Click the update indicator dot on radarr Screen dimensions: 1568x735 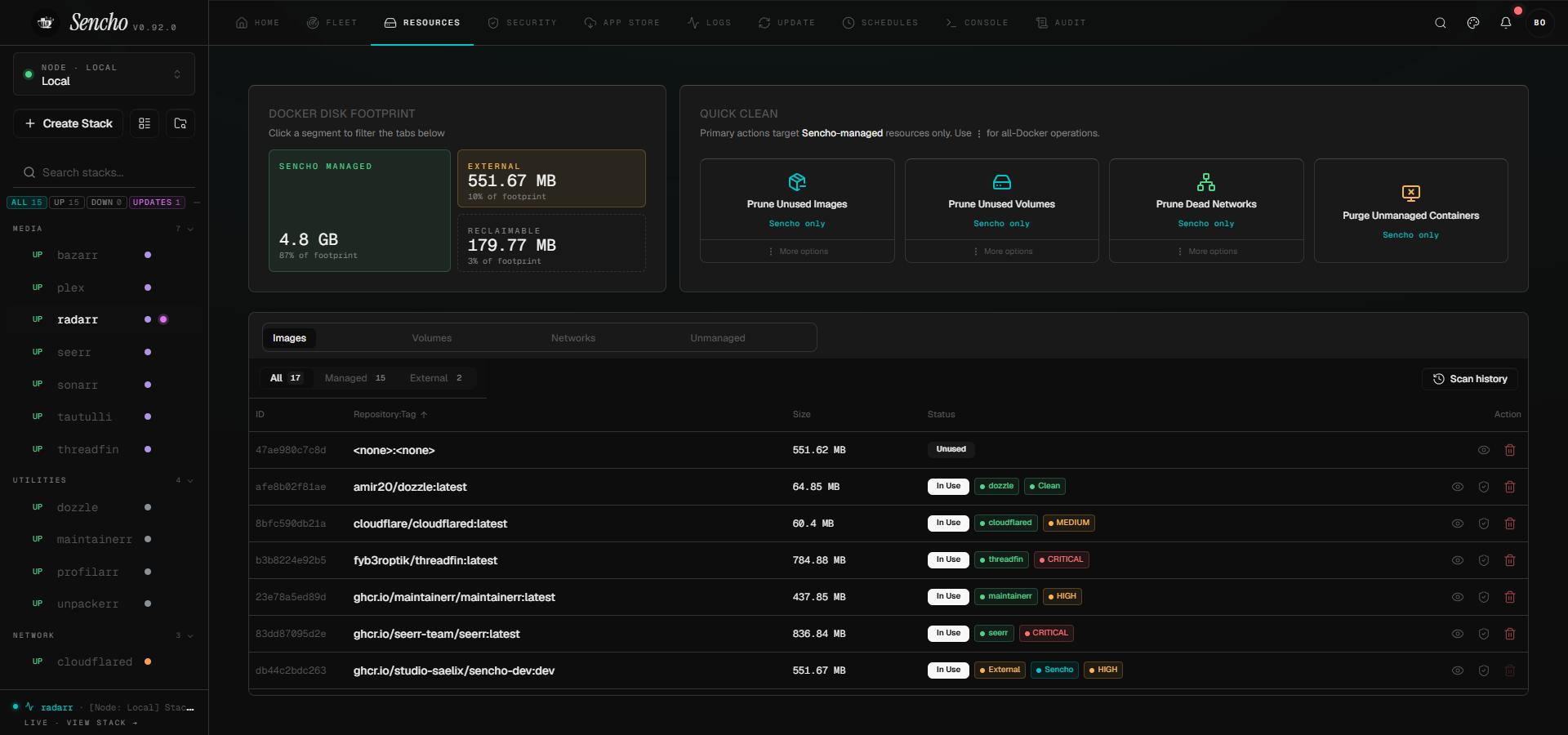click(x=163, y=319)
